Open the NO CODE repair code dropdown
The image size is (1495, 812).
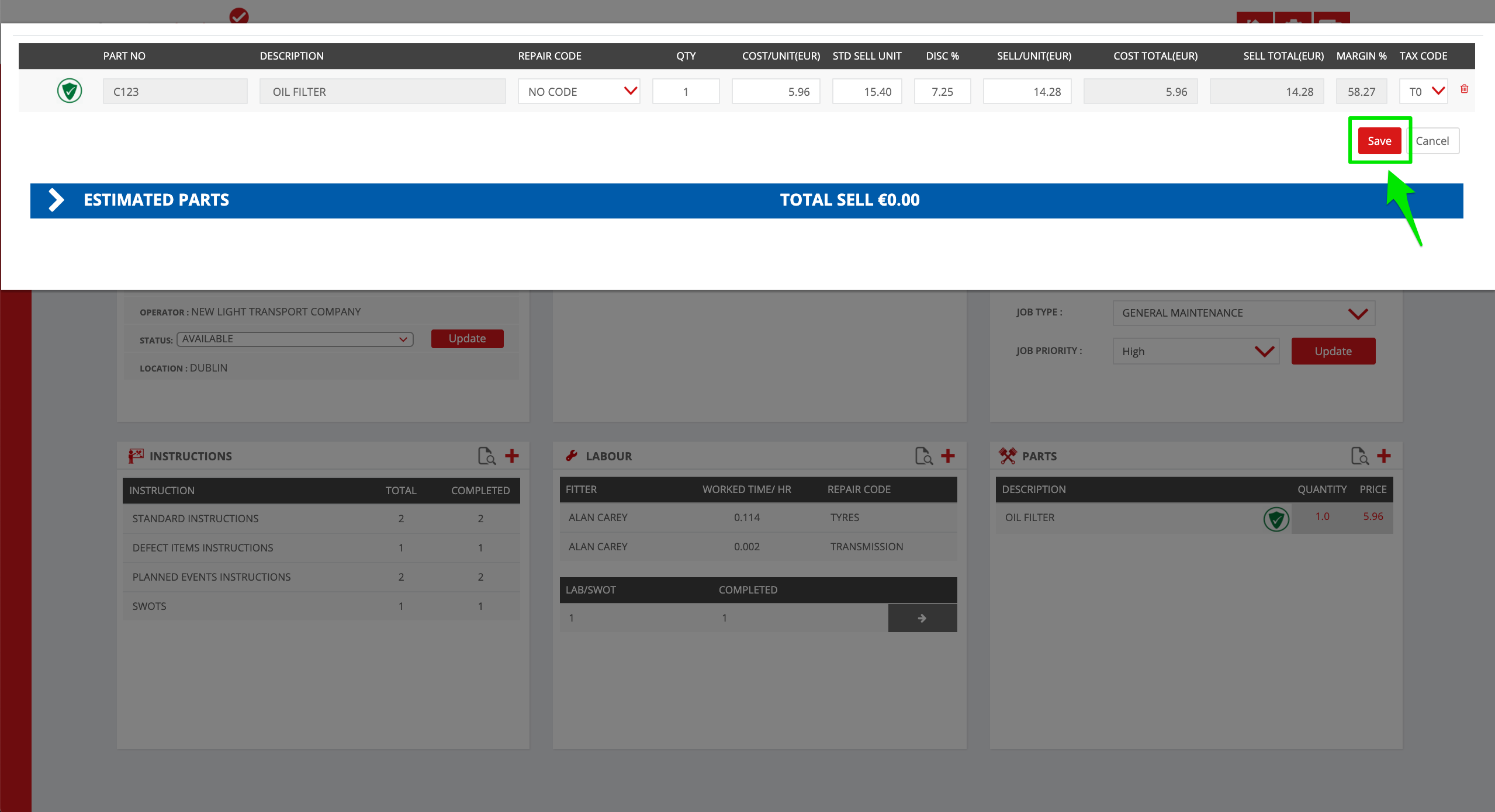point(579,91)
